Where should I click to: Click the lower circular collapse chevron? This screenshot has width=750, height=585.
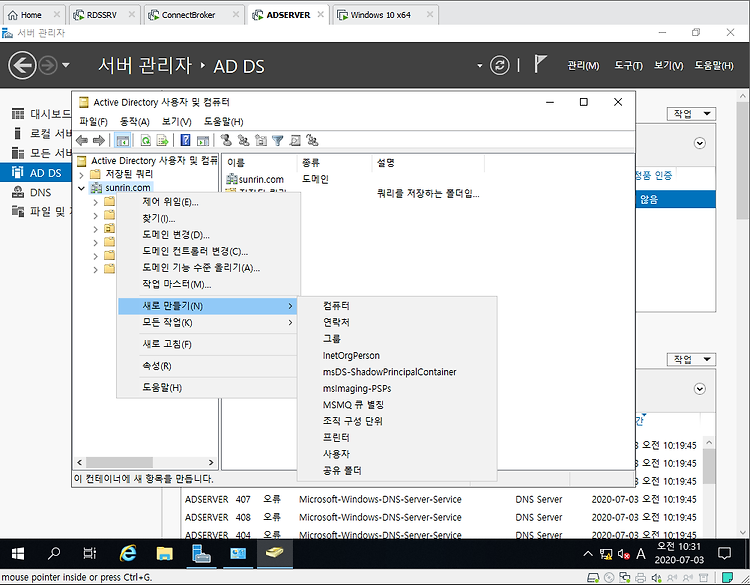[x=699, y=389]
